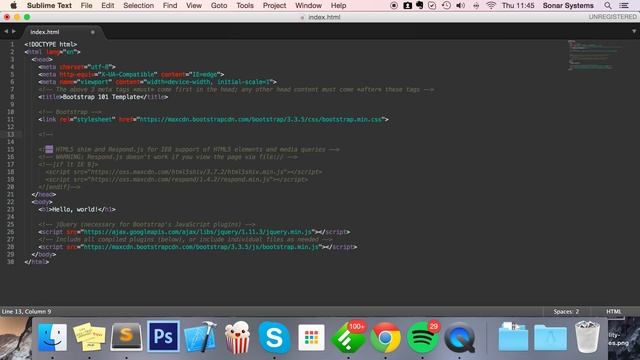Open the documents folder stack in Dock
The height and width of the screenshot is (360, 640).
513,337
